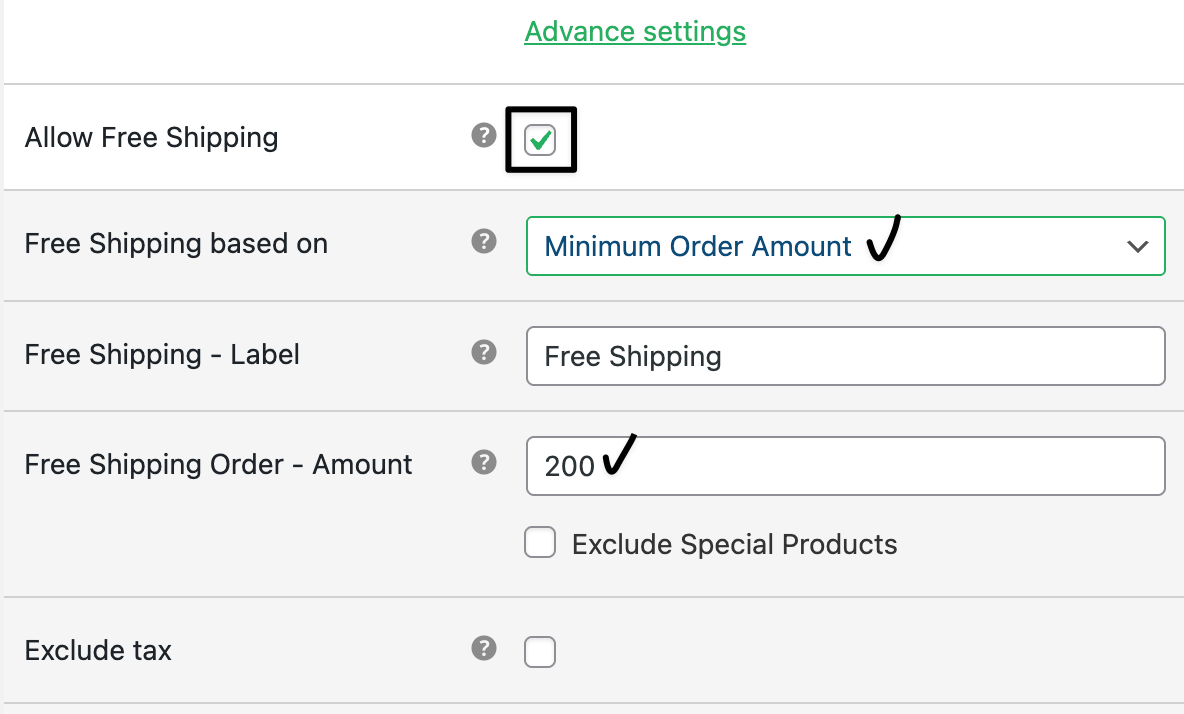
Task: Click the Minimum Order Amount selected value text
Action: coord(698,247)
